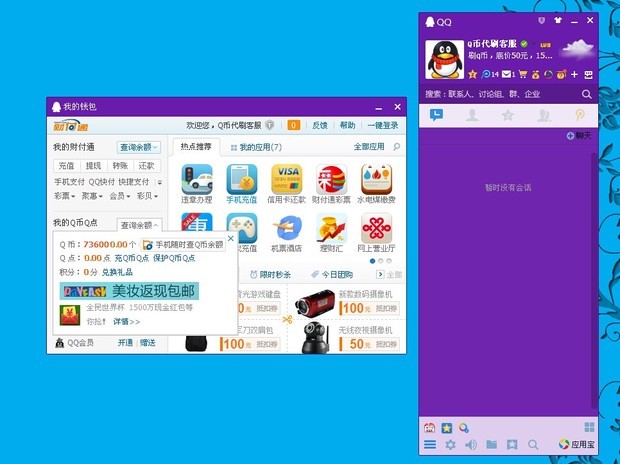The image size is (620, 464).
Task: Open the 理财汇 finance app
Action: click(x=331, y=233)
